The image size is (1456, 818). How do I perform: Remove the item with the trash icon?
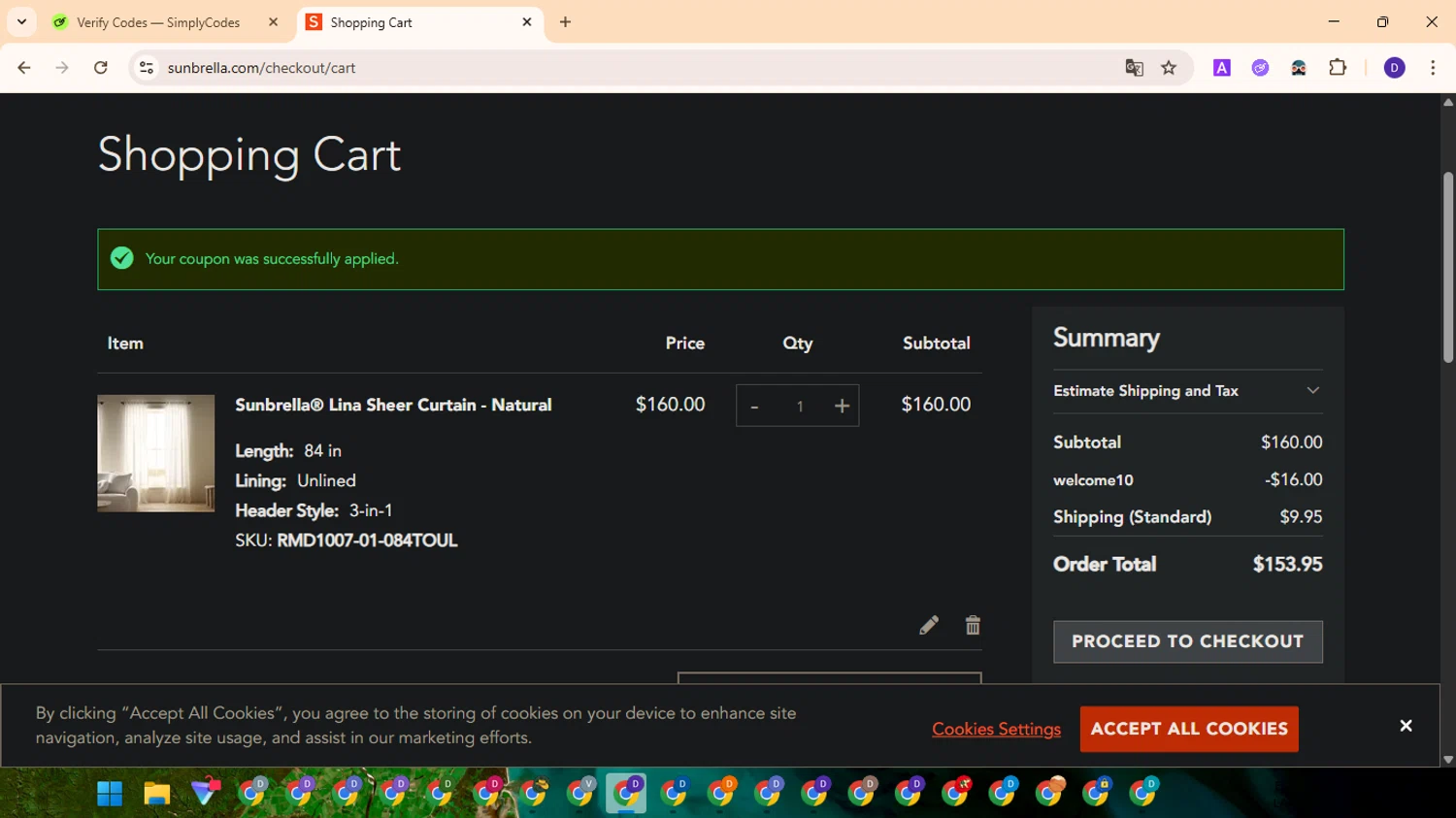[x=973, y=626]
